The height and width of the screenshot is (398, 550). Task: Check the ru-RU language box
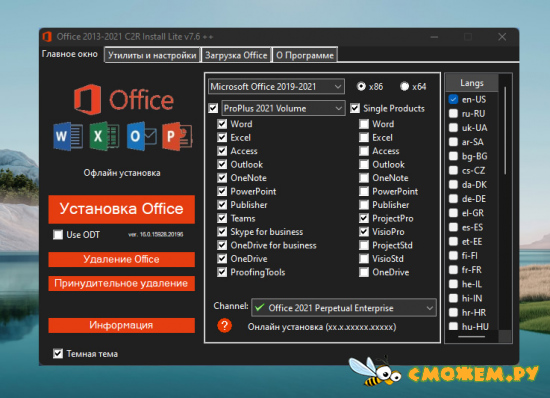pos(453,114)
